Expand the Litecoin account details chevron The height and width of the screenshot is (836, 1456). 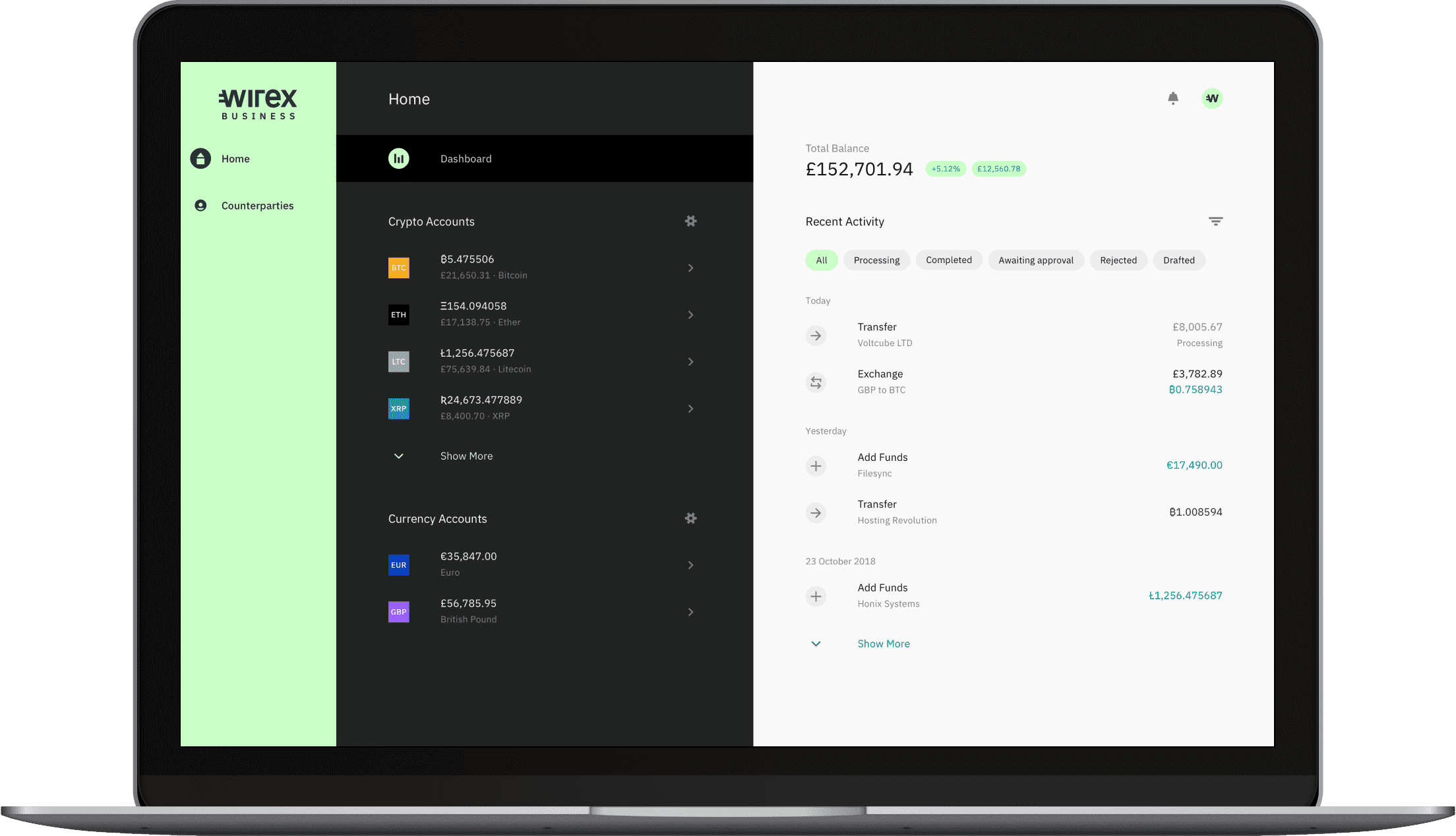(x=690, y=361)
